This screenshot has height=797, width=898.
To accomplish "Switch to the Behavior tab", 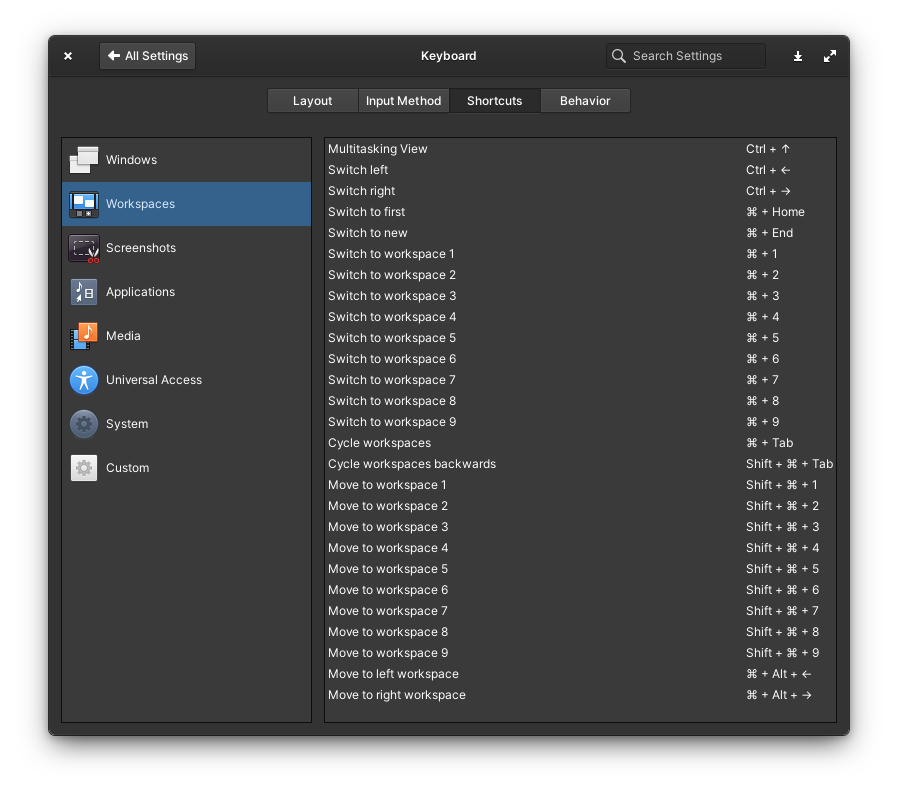I will point(585,101).
